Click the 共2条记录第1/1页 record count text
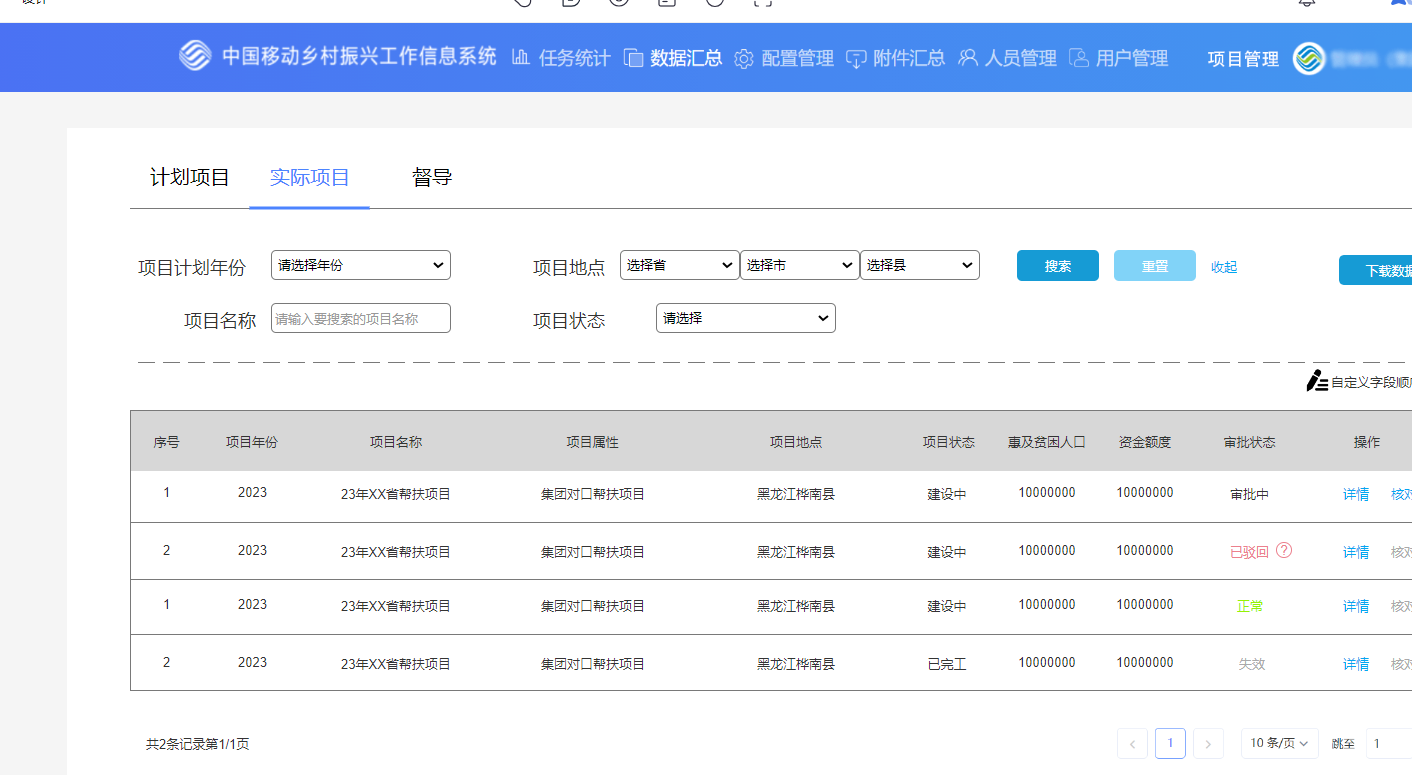Screen dimensions: 1412x775 (x=198, y=744)
